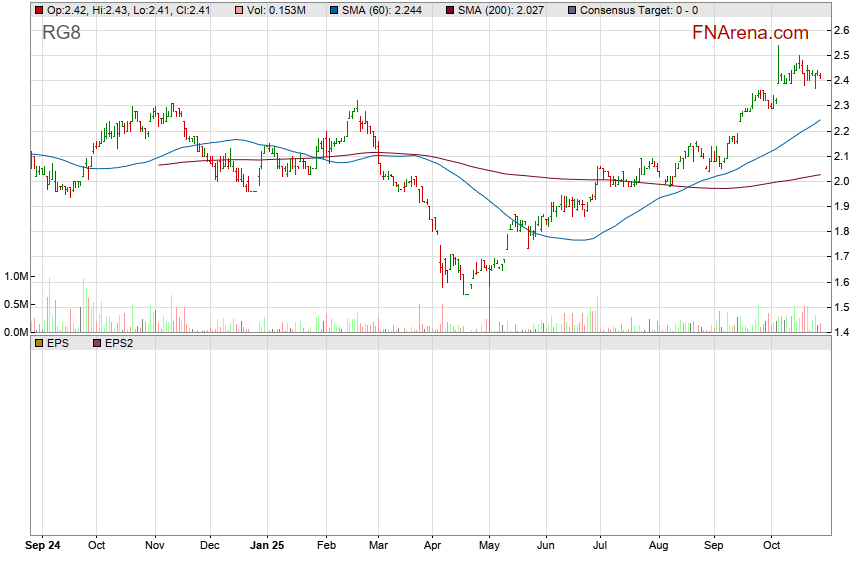
Task: Click the Apr label on date axis
Action: [x=432, y=546]
